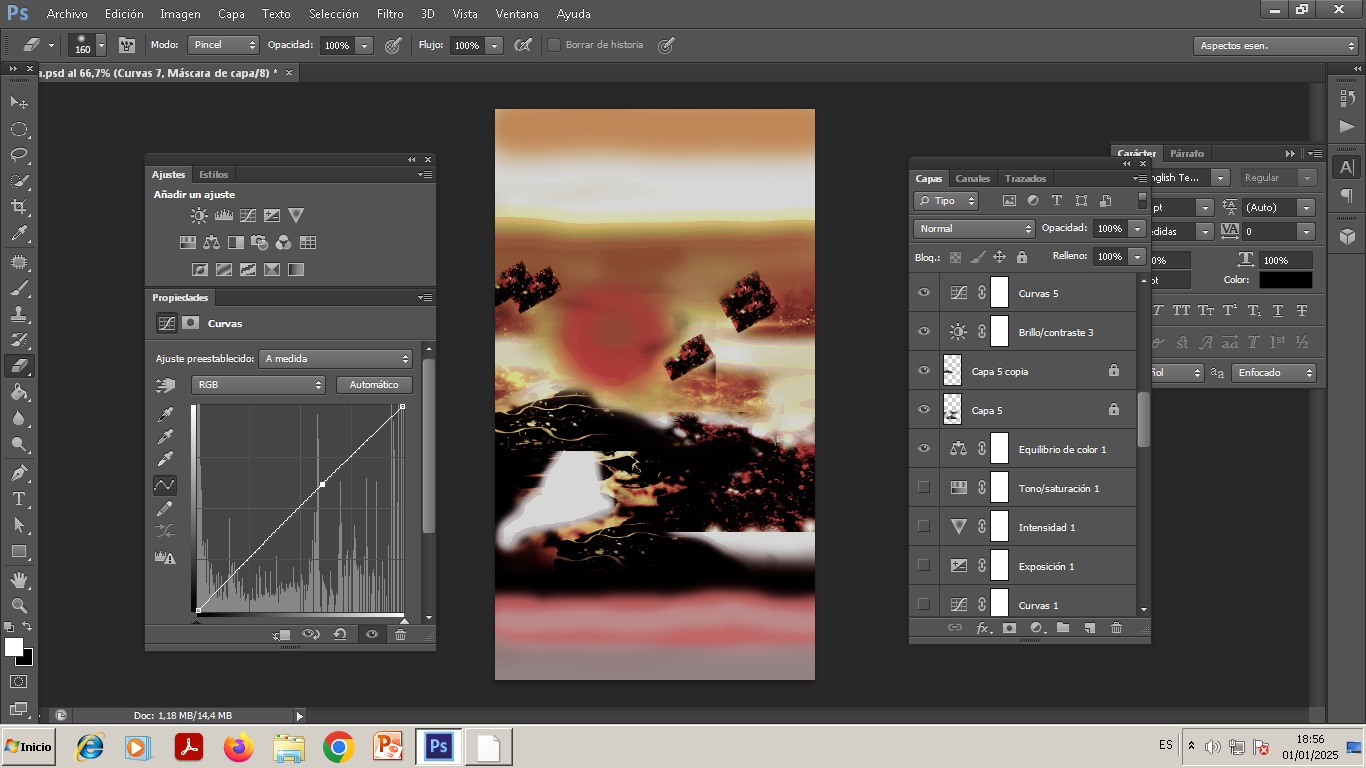1366x768 pixels.
Task: Open the blend mode dropdown showing Normal
Action: click(974, 229)
